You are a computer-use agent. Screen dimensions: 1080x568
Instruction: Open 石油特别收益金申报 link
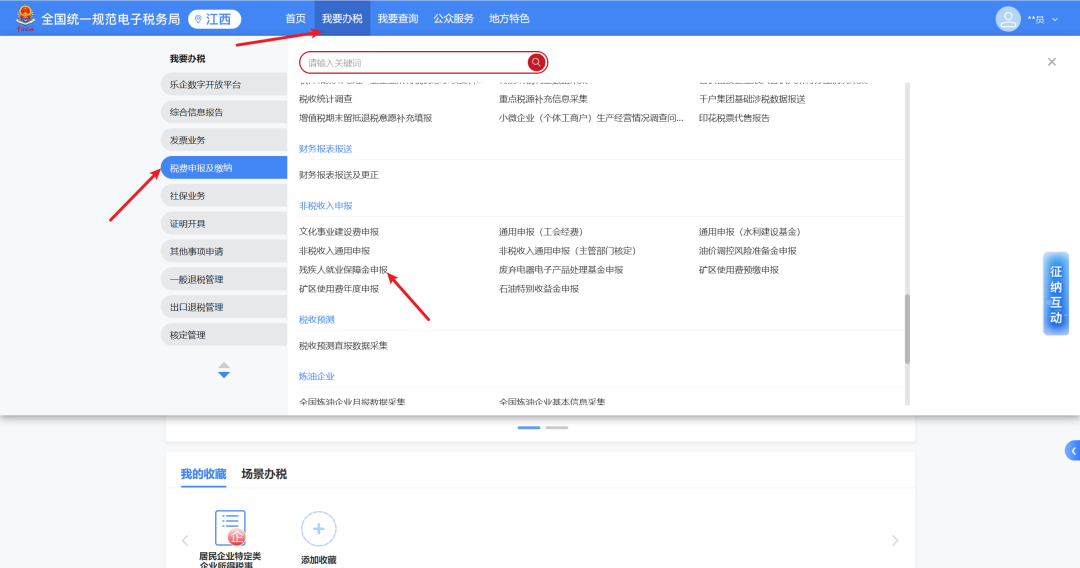click(x=539, y=289)
